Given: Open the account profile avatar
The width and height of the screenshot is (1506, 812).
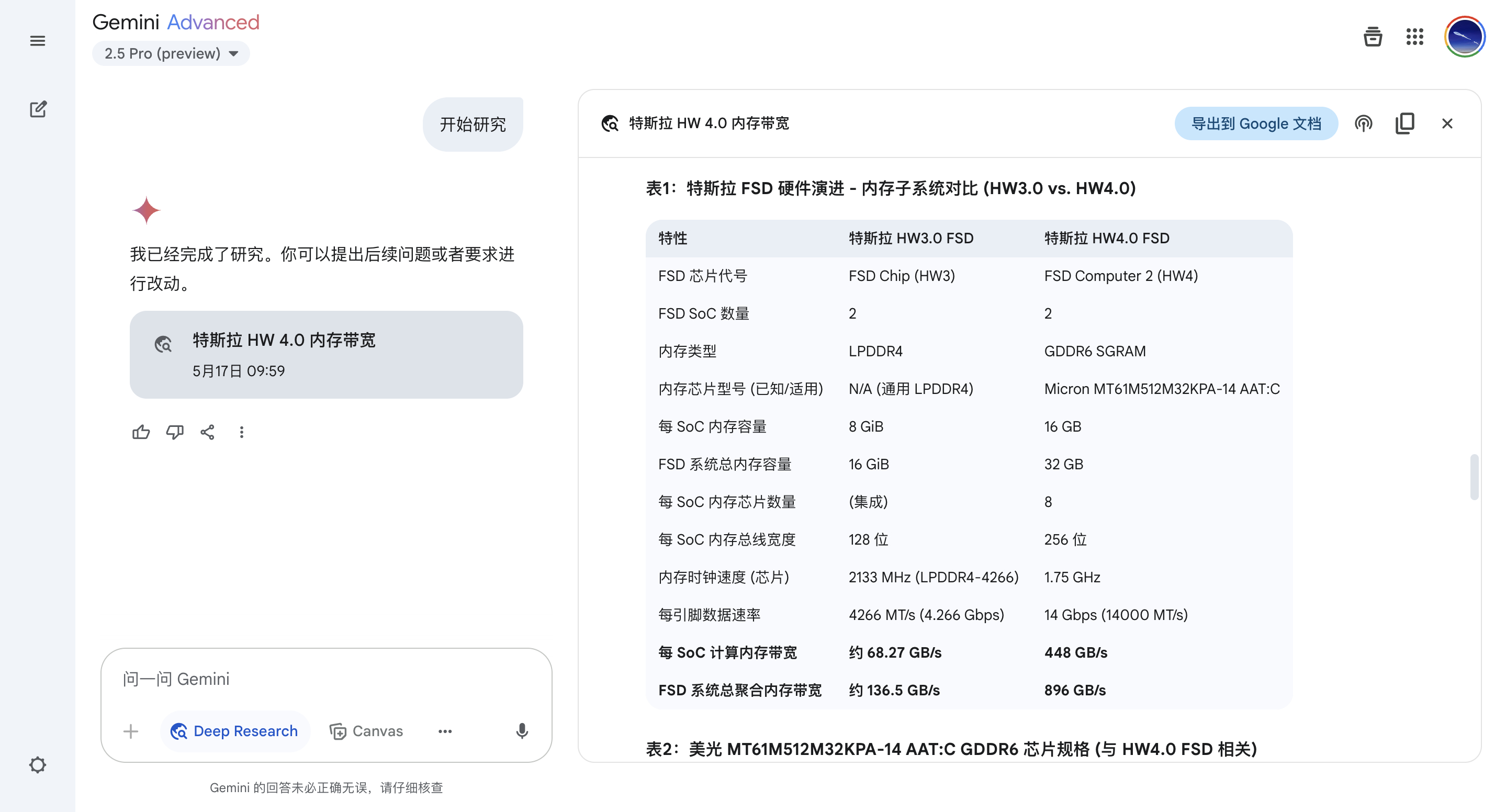Looking at the screenshot, I should [1465, 37].
